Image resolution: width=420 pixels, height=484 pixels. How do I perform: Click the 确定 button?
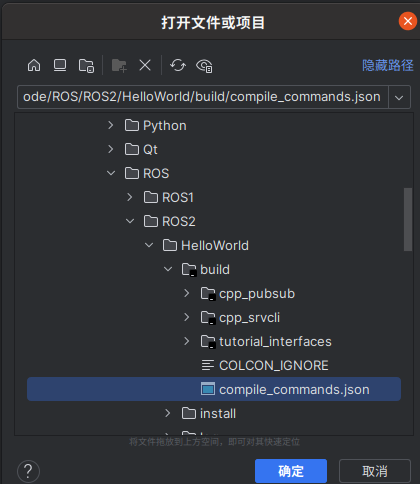(291, 471)
